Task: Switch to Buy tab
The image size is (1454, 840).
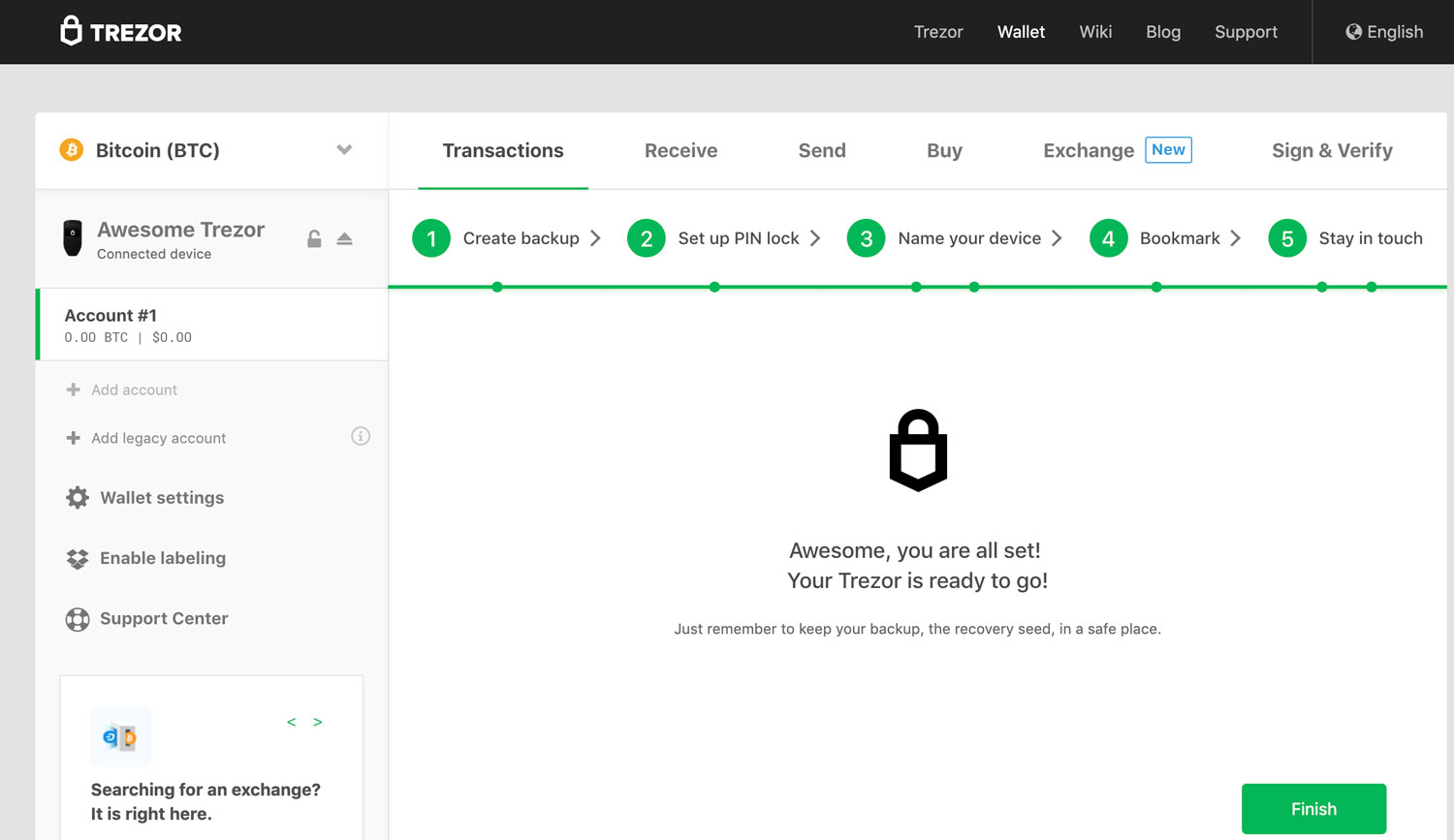Action: point(944,150)
